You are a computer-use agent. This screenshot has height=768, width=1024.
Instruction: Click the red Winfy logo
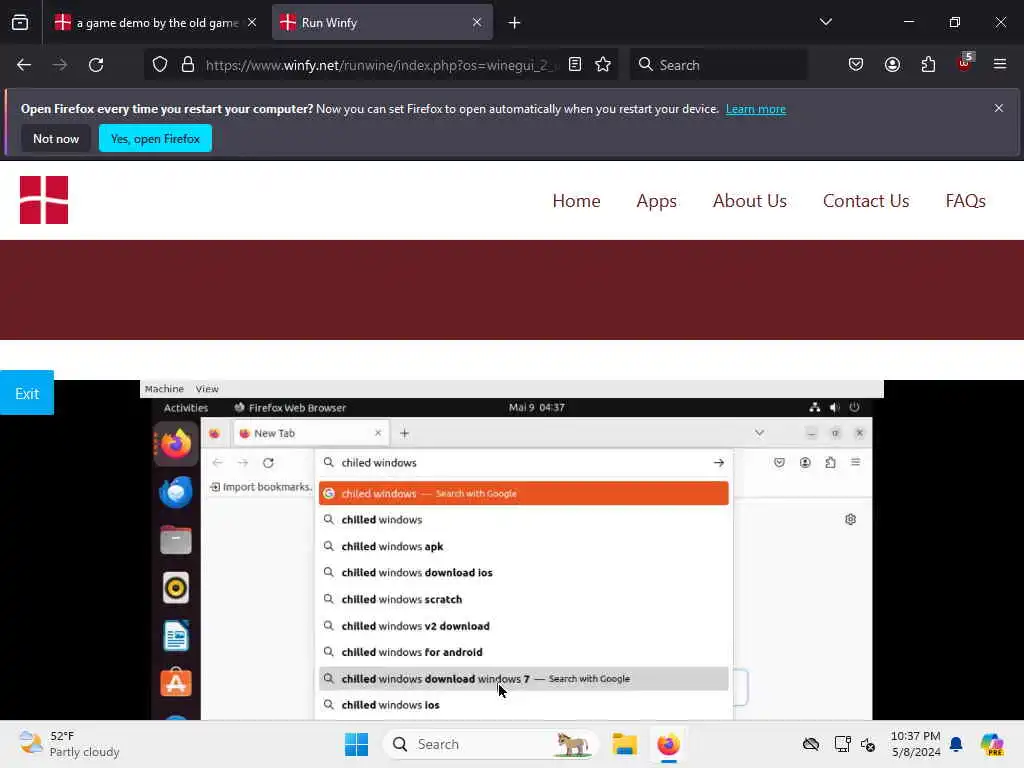(44, 200)
